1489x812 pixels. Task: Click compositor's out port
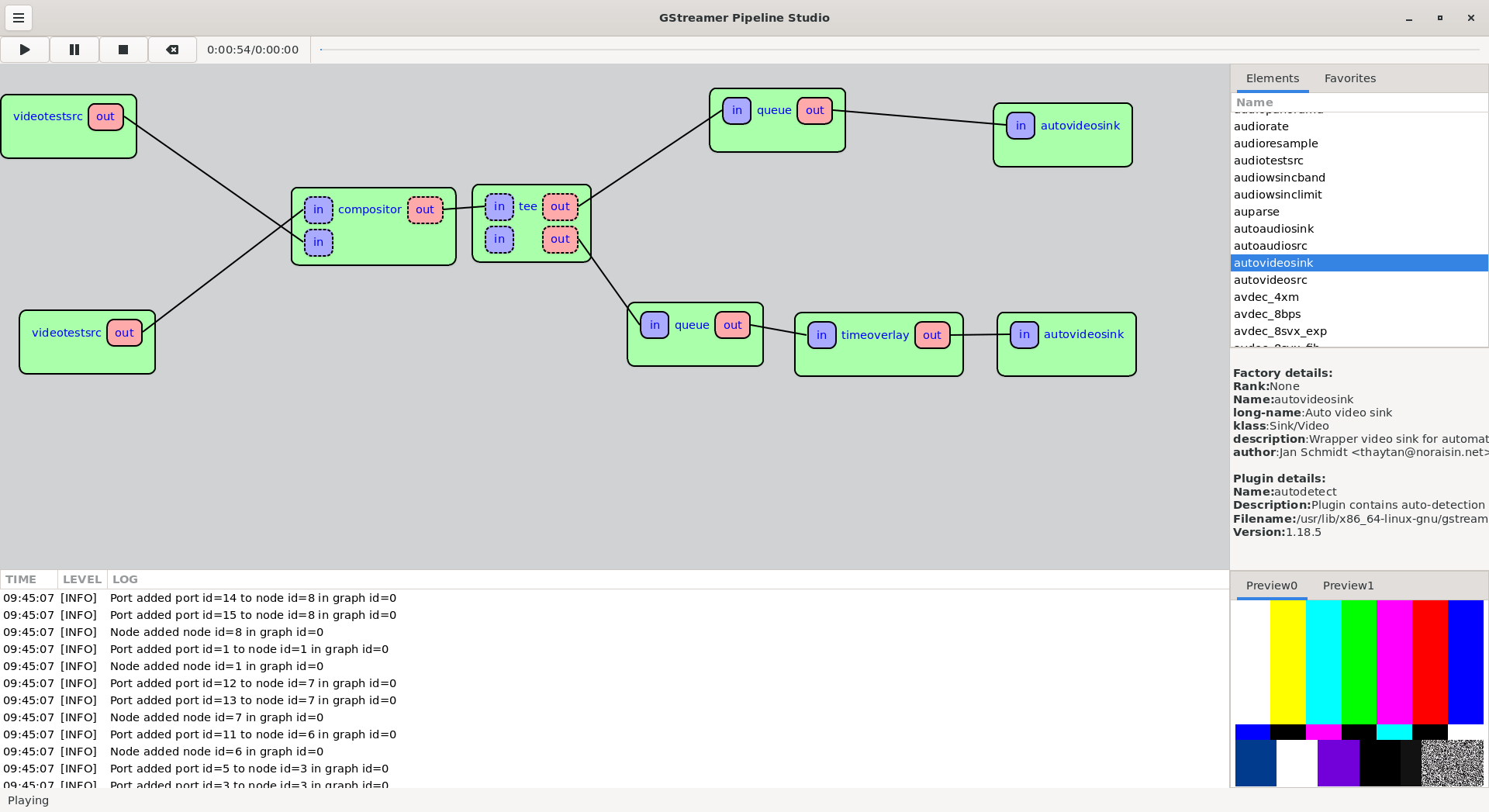pos(425,210)
